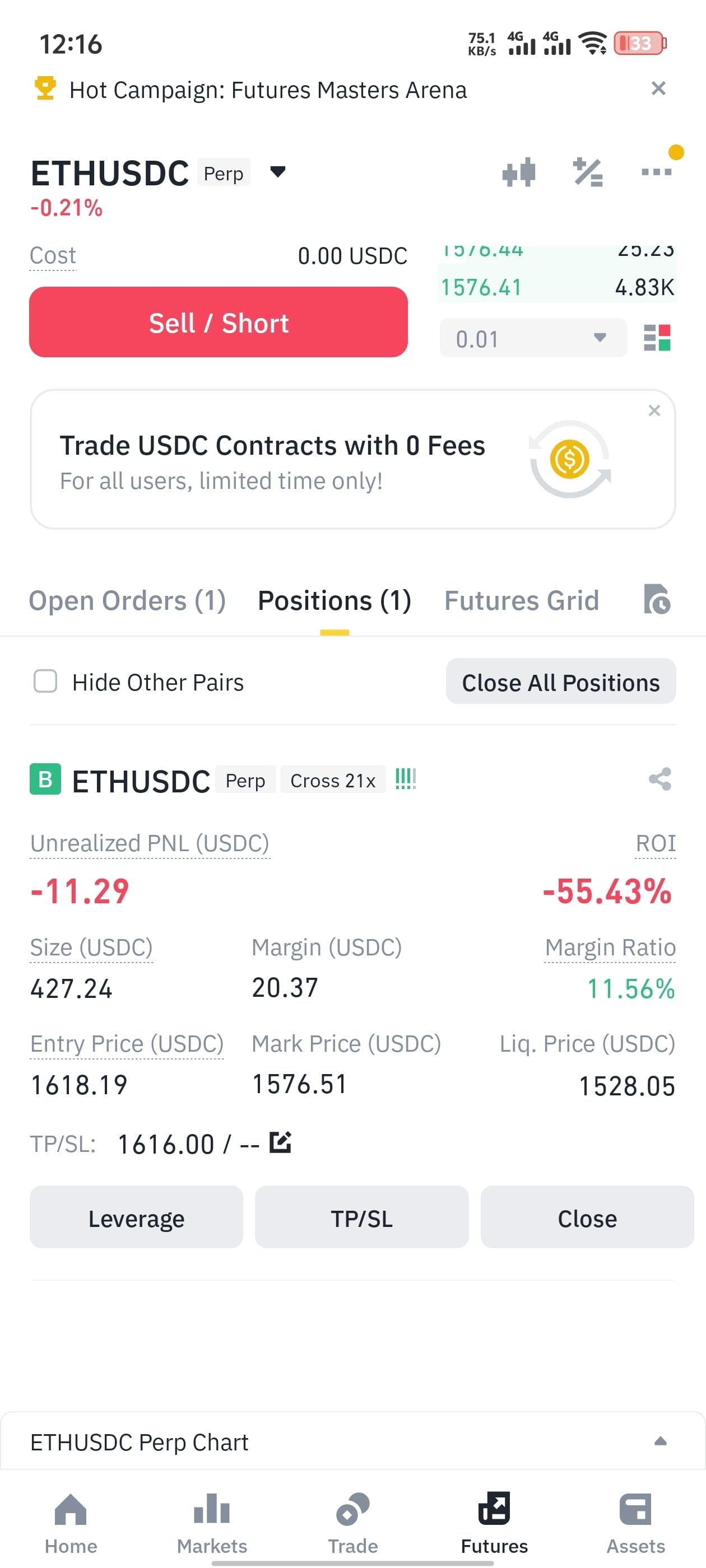The height and width of the screenshot is (1568, 706).
Task: Tap the Close All Positions button
Action: pyautogui.click(x=560, y=682)
